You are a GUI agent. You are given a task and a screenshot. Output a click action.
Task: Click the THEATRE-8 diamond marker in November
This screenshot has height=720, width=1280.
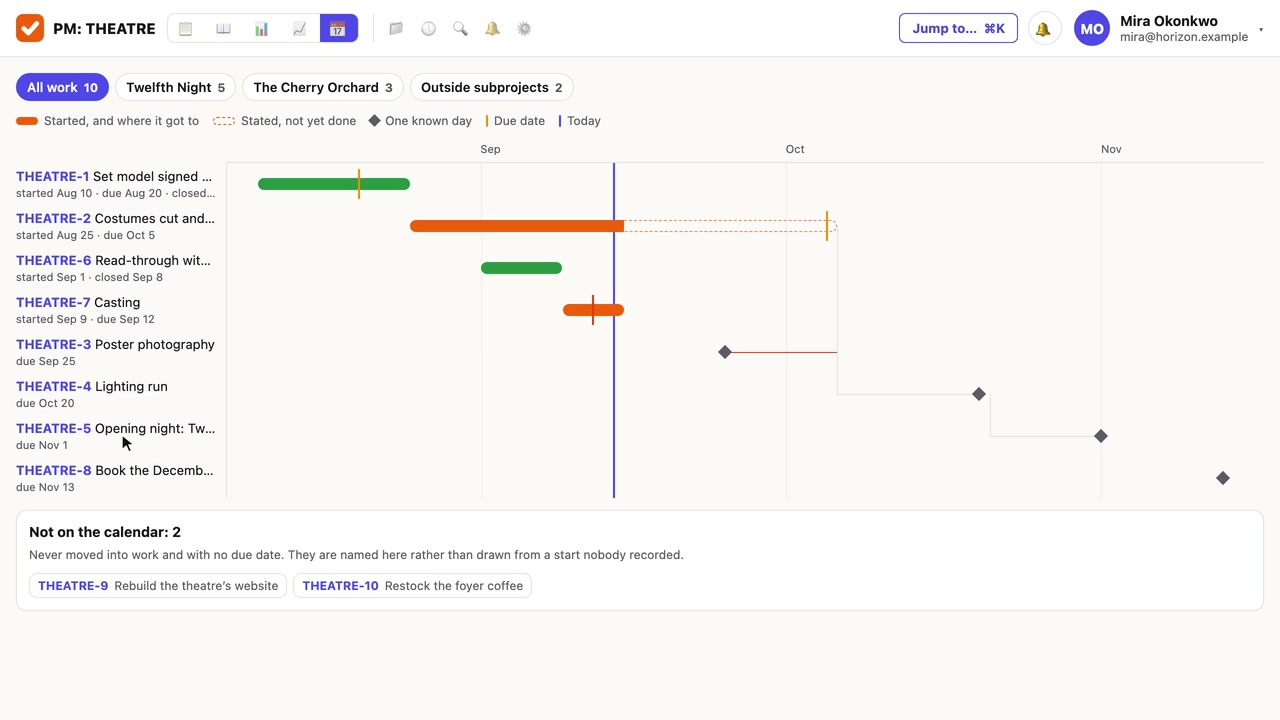1223,478
